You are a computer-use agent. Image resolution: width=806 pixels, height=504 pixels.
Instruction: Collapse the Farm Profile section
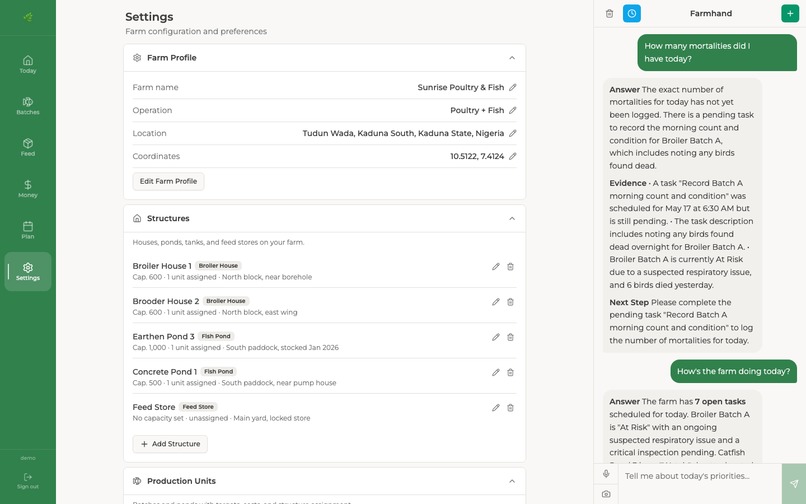coord(512,58)
